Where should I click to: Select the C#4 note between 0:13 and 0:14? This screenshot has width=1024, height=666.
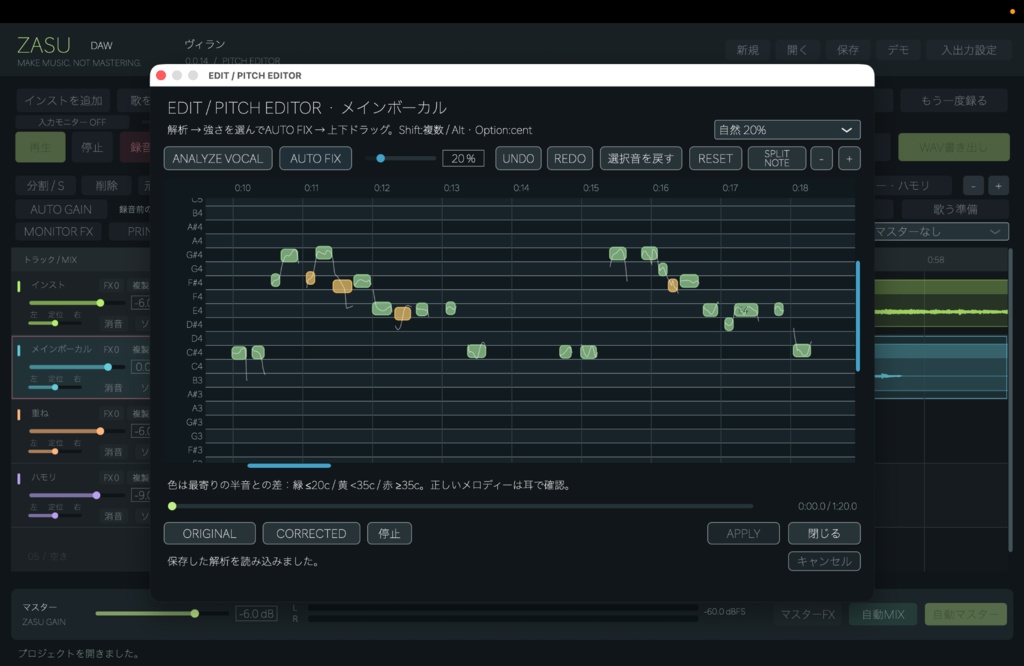[477, 351]
